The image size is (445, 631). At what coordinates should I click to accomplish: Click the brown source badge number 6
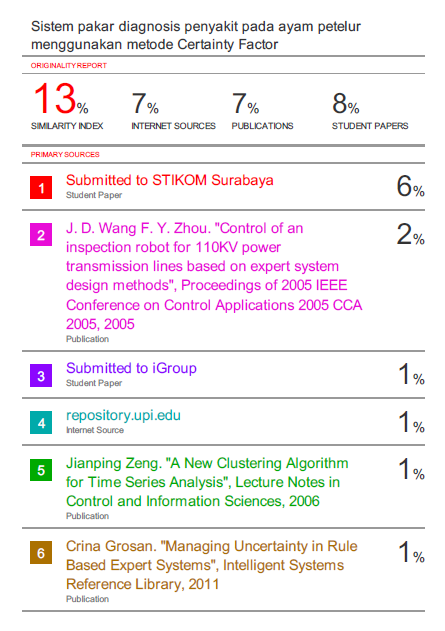click(41, 553)
